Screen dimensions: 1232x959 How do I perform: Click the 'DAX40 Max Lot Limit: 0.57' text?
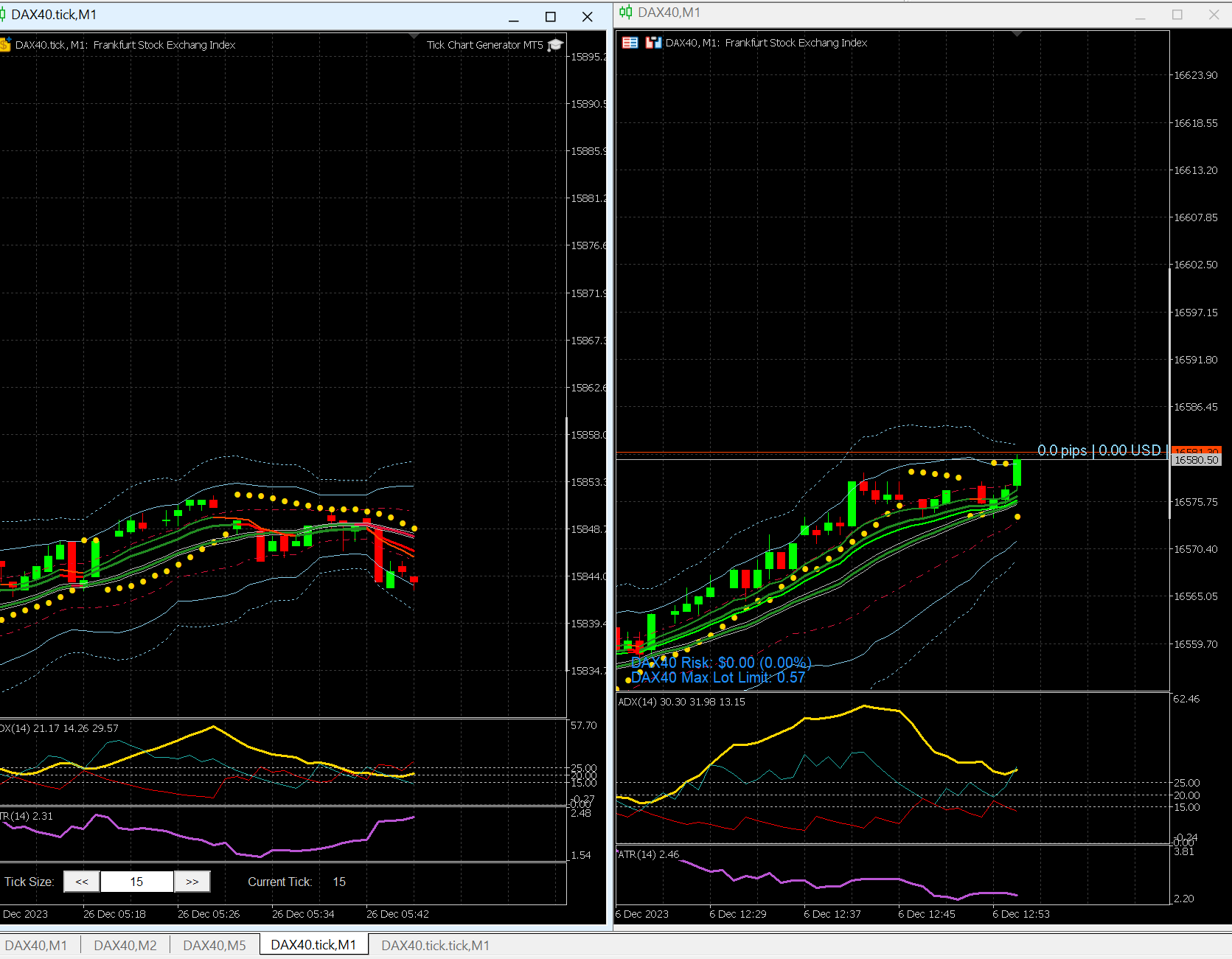point(718,677)
